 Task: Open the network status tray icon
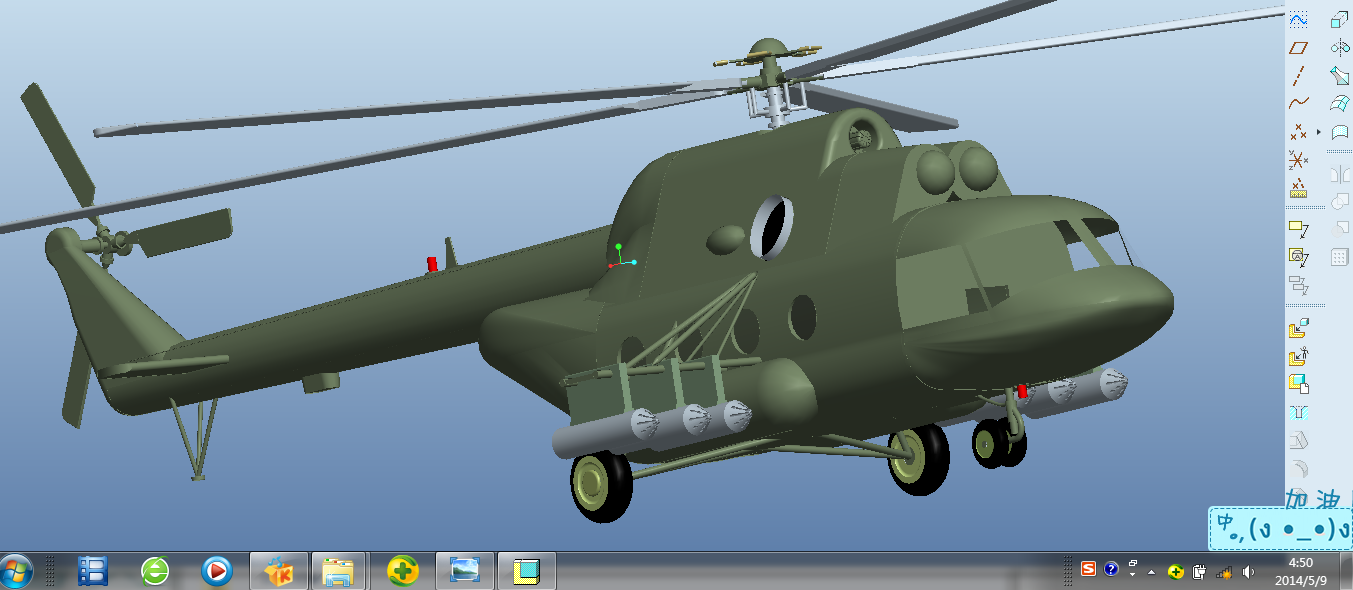pos(1224,572)
